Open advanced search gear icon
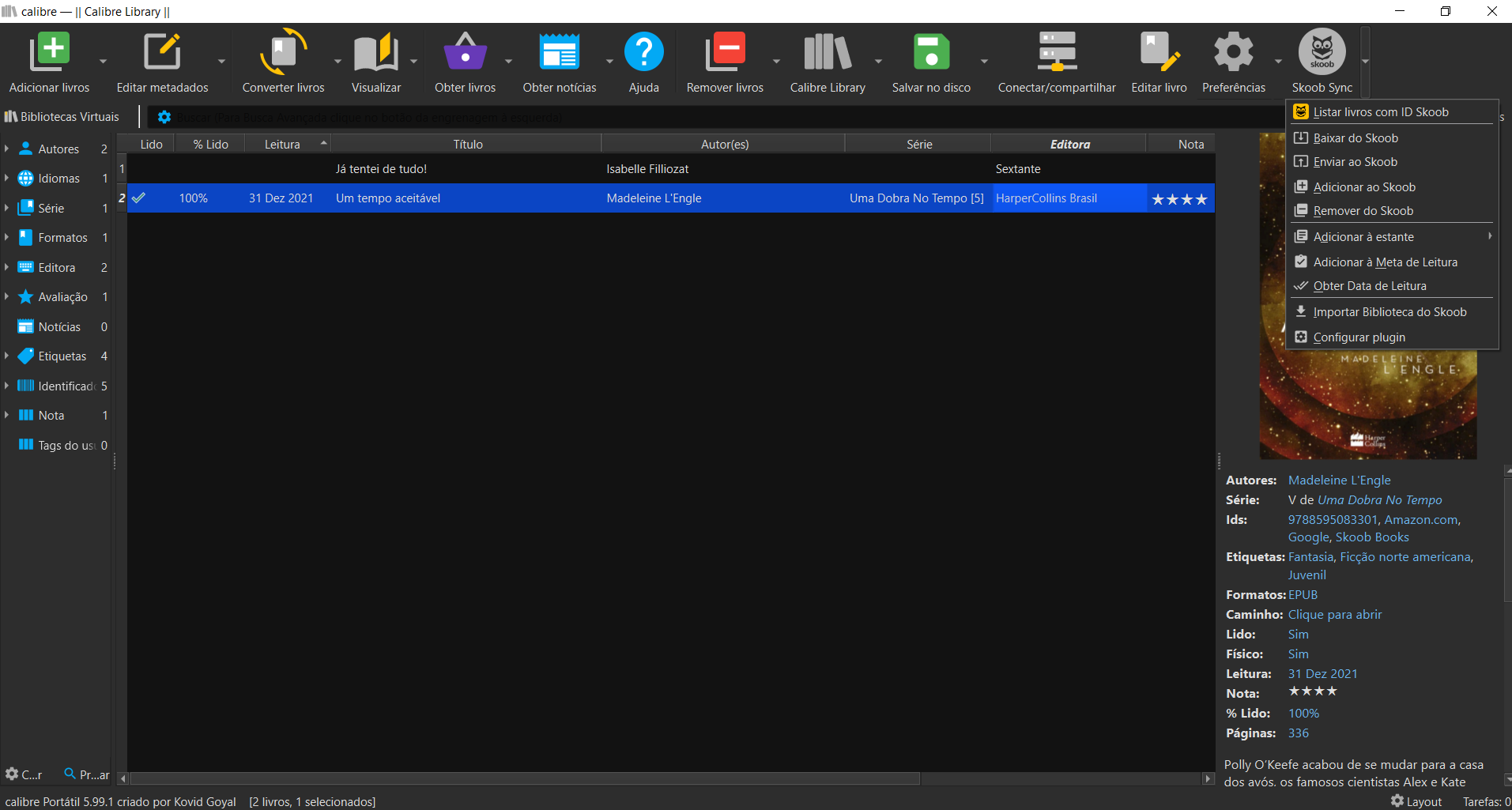 pyautogui.click(x=164, y=117)
